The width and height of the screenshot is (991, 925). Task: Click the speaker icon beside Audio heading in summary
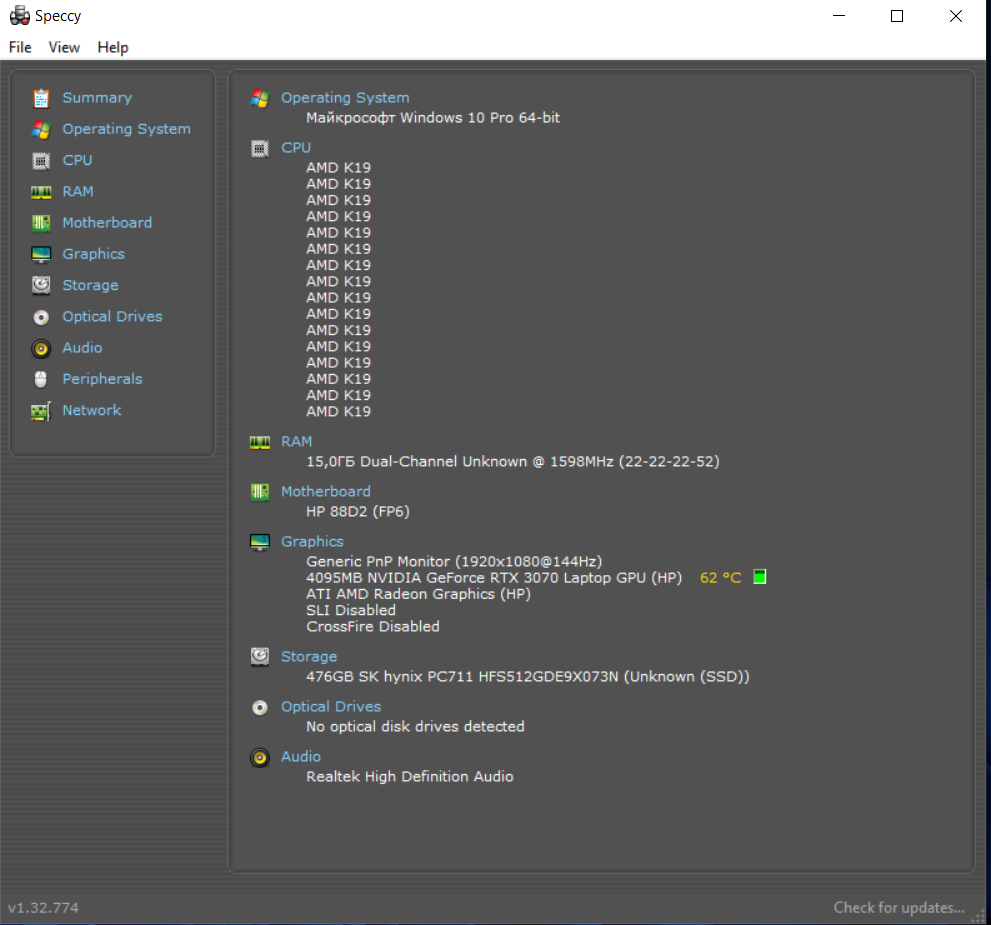click(x=260, y=758)
